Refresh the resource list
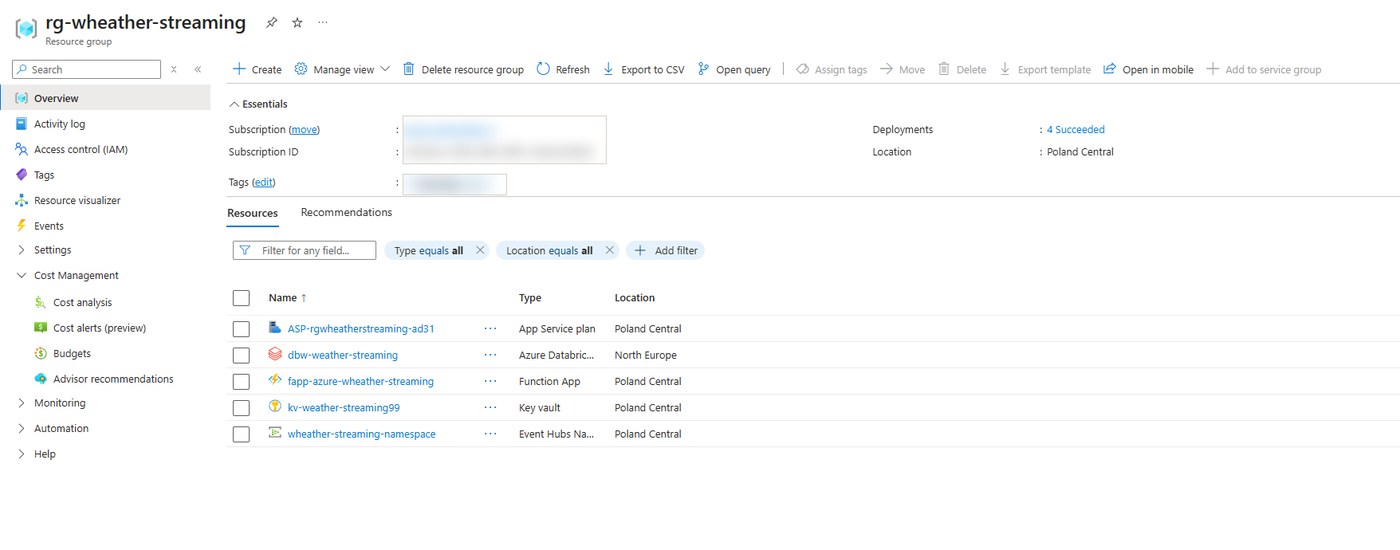1400x550 pixels. 563,70
